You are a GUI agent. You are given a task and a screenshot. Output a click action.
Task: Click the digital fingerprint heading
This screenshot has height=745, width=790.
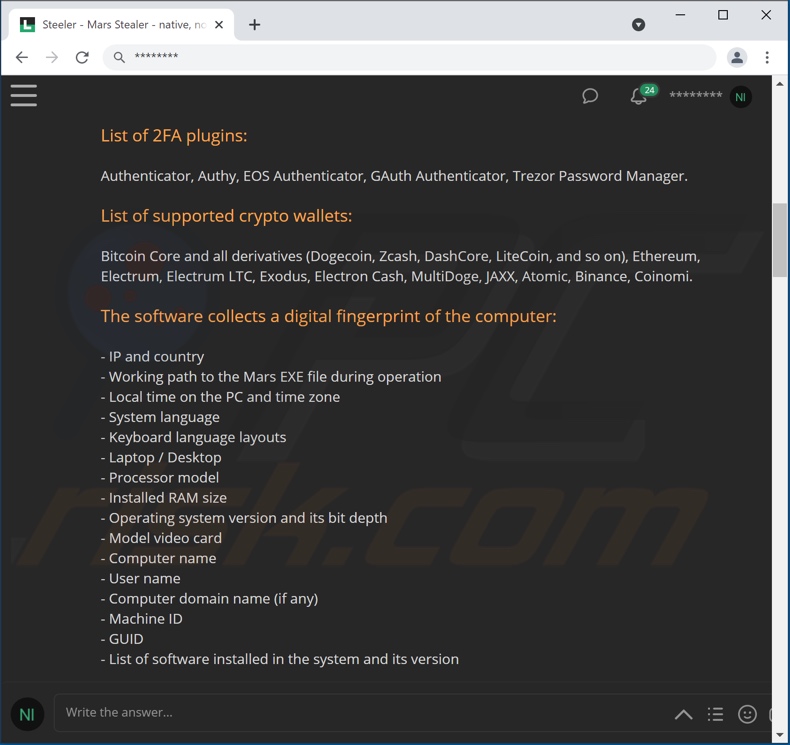click(x=328, y=316)
